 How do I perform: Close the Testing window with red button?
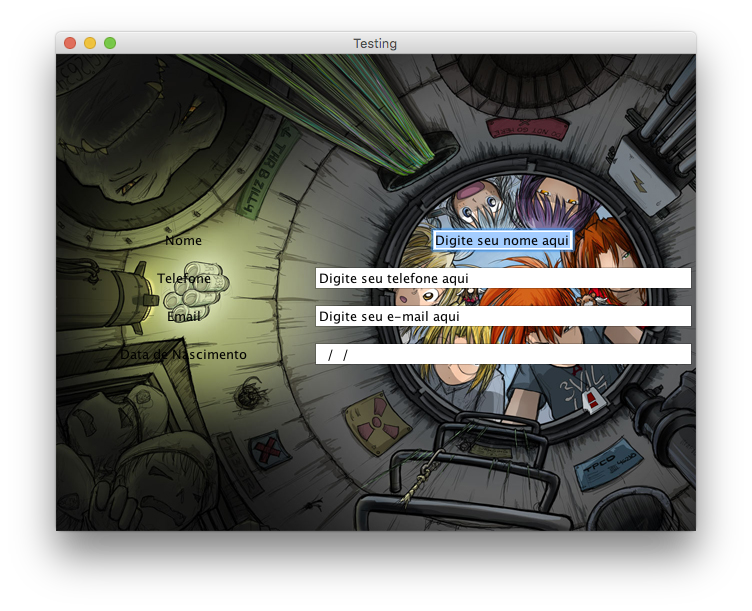pos(70,43)
